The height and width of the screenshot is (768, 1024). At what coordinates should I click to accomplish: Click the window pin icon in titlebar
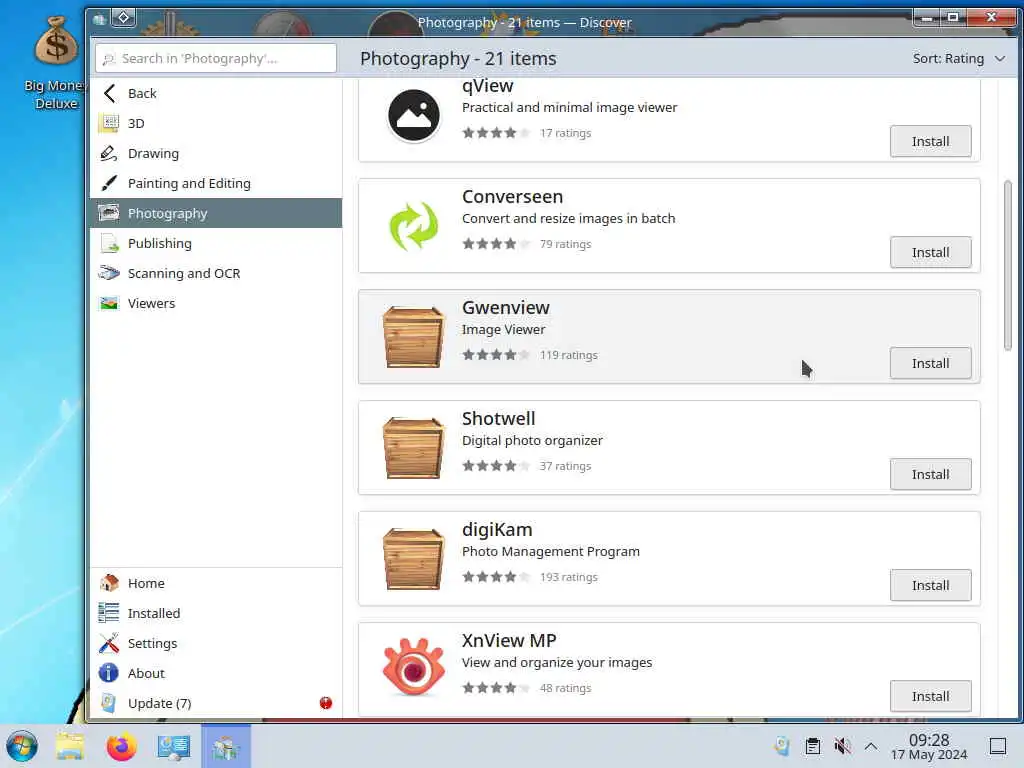[x=123, y=18]
